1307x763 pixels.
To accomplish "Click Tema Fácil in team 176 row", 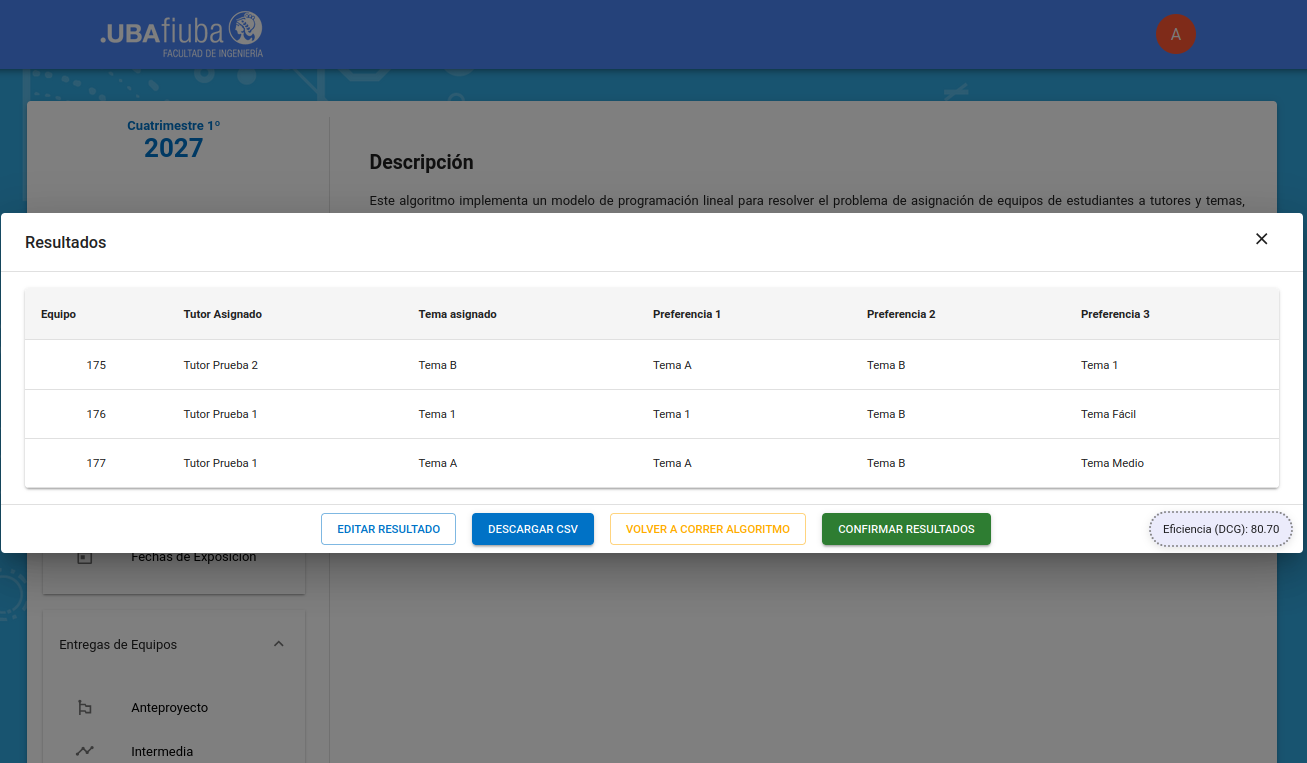I will pyautogui.click(x=1108, y=414).
